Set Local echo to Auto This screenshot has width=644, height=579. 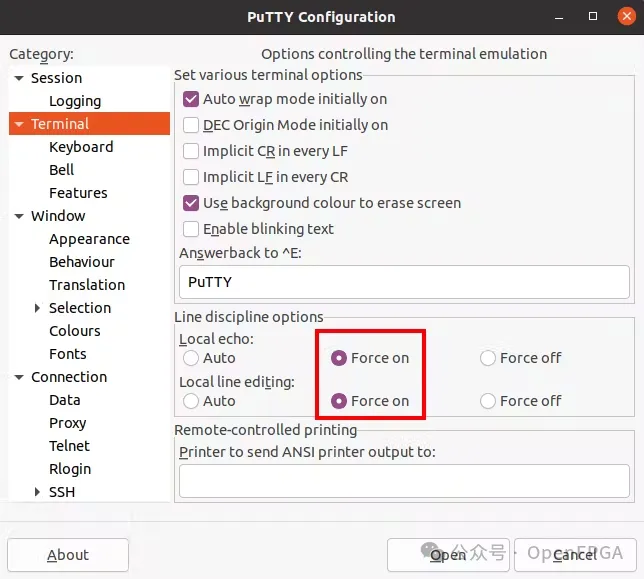pyautogui.click(x=191, y=358)
